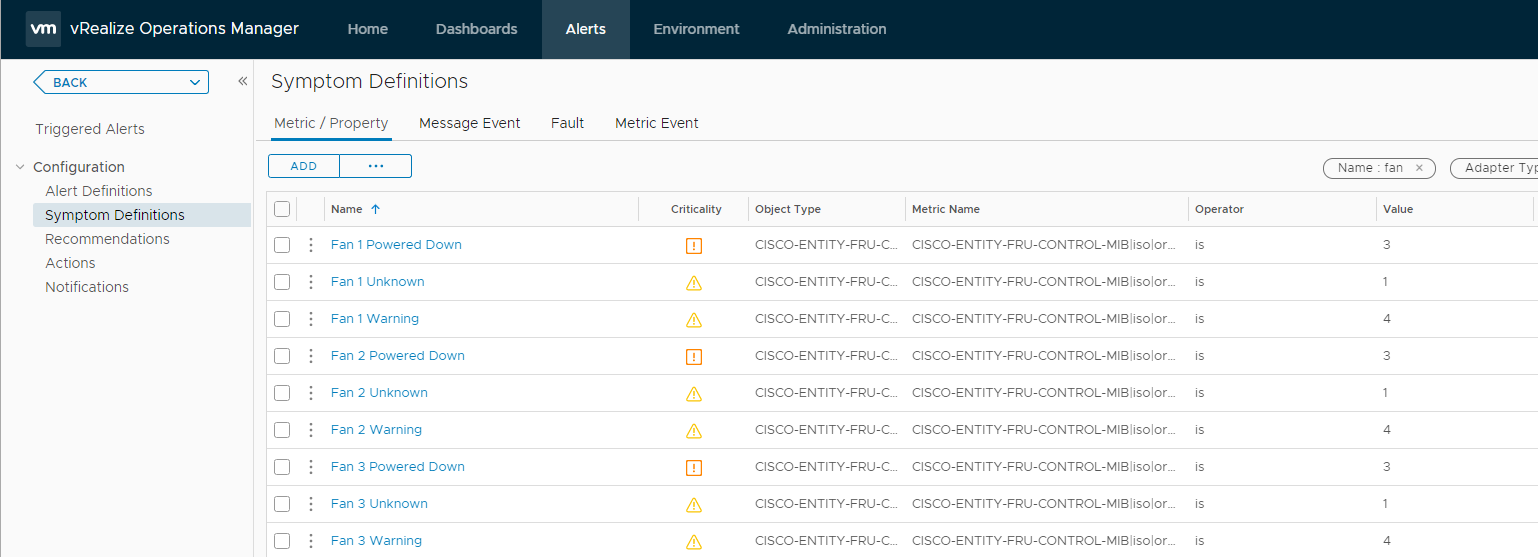
Task: Open the actions menu for Fan 1 Powered Down
Action: pyautogui.click(x=311, y=245)
